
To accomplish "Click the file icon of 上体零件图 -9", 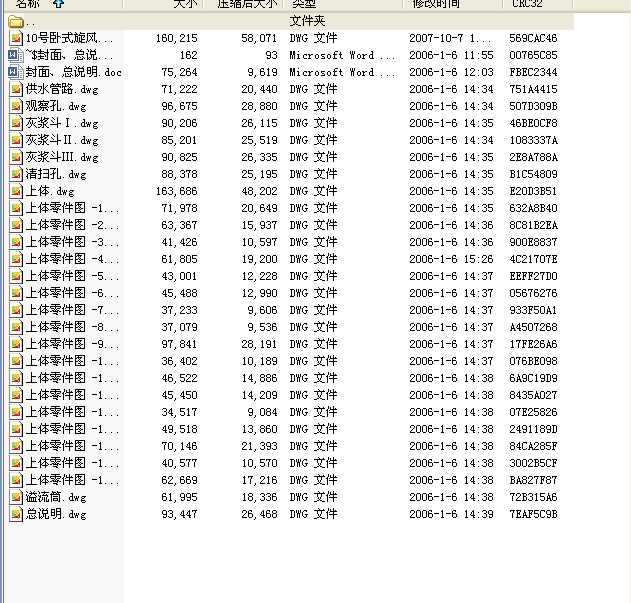I will [16, 344].
